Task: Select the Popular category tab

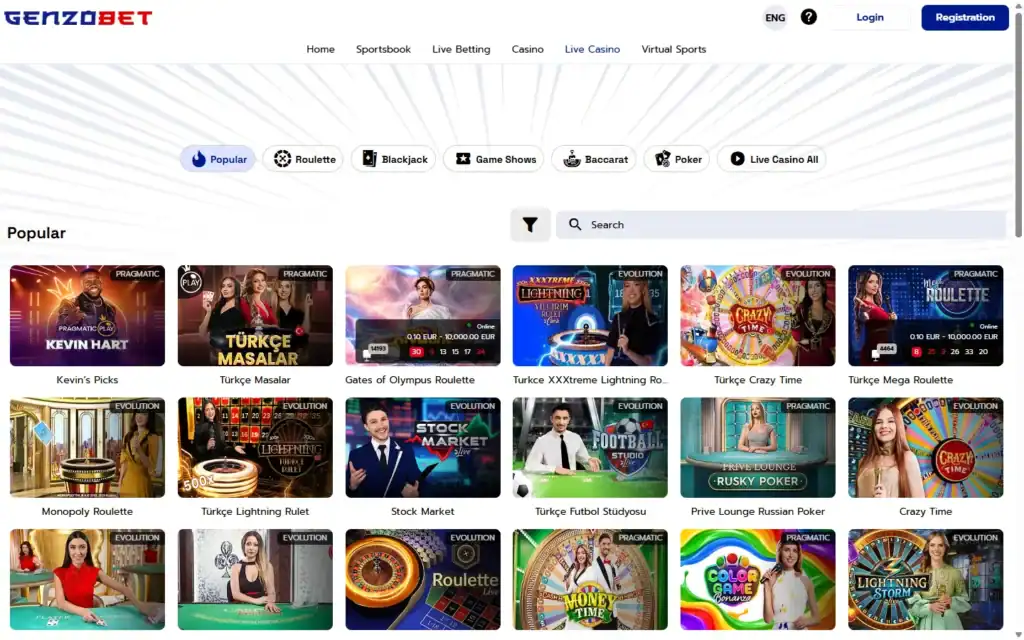Action: (218, 159)
